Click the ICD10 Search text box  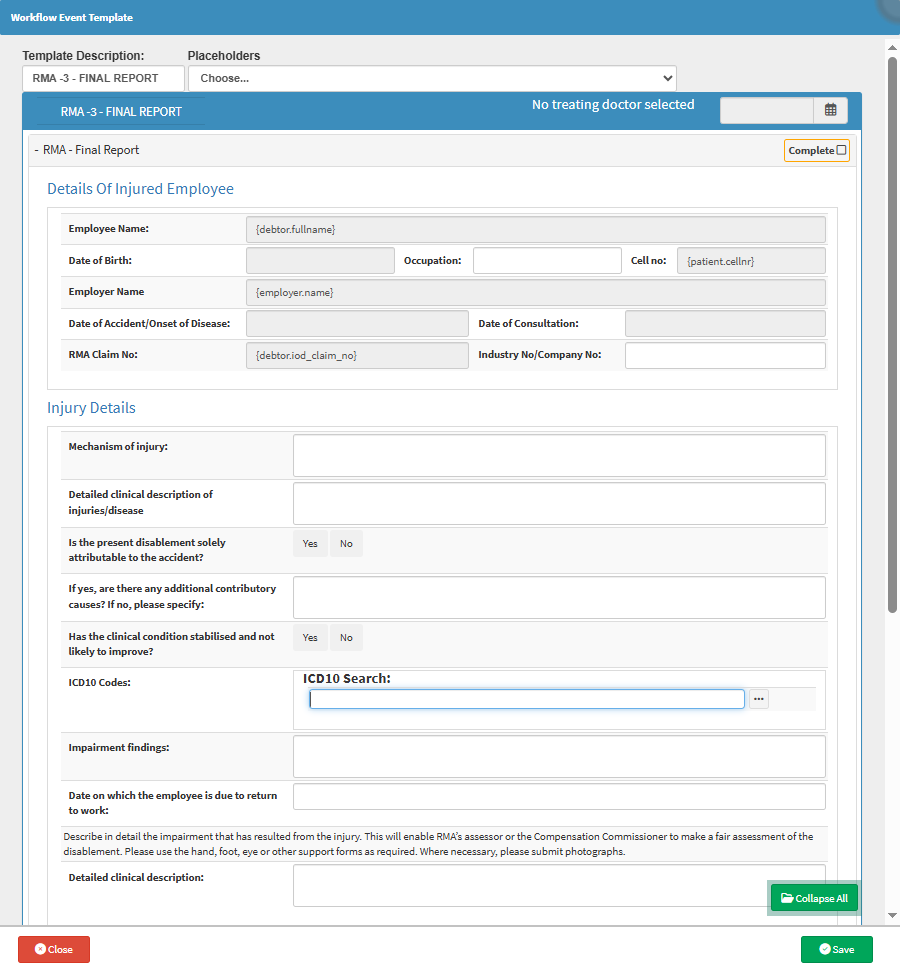click(527, 699)
